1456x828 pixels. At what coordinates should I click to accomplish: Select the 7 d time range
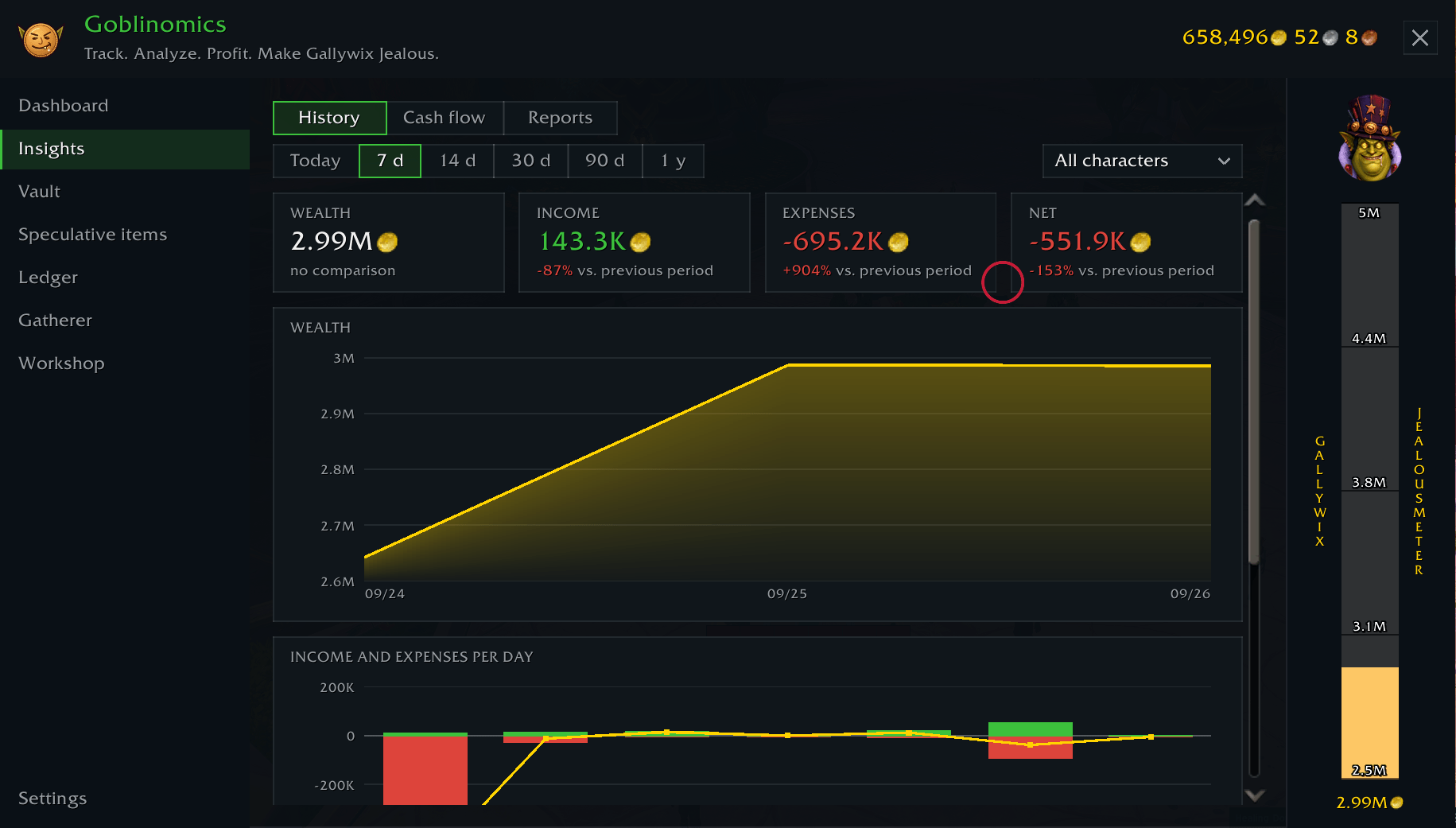pos(390,161)
